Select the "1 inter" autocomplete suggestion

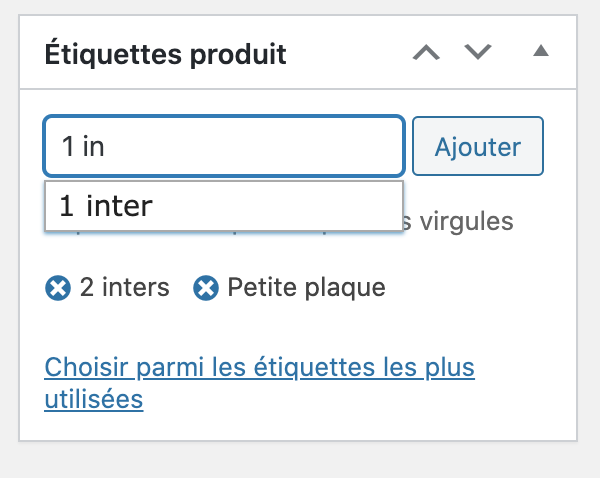point(224,206)
